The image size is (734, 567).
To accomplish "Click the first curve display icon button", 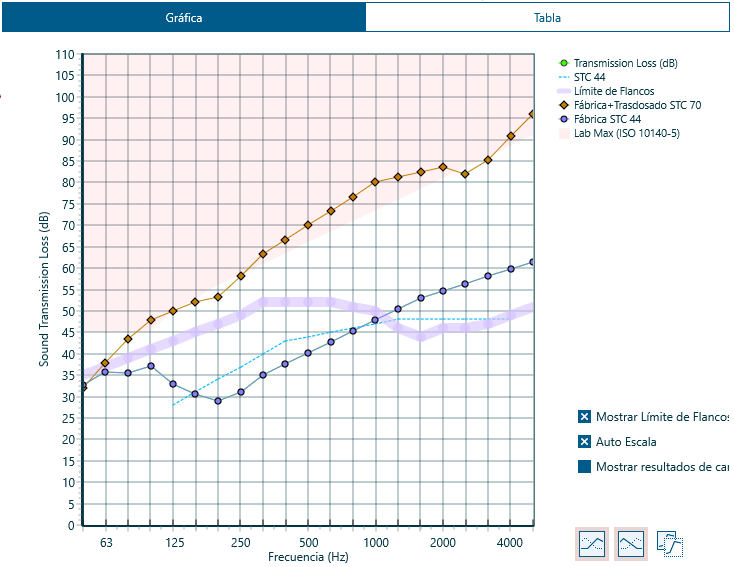I will coord(593,543).
